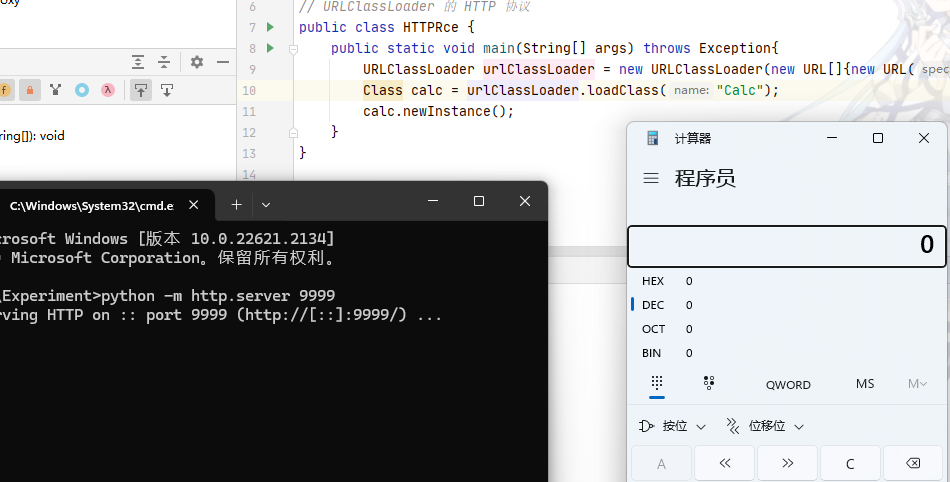Collapse main method fold marker at line 8
Image resolution: width=950 pixels, height=482 pixels.
click(293, 48)
